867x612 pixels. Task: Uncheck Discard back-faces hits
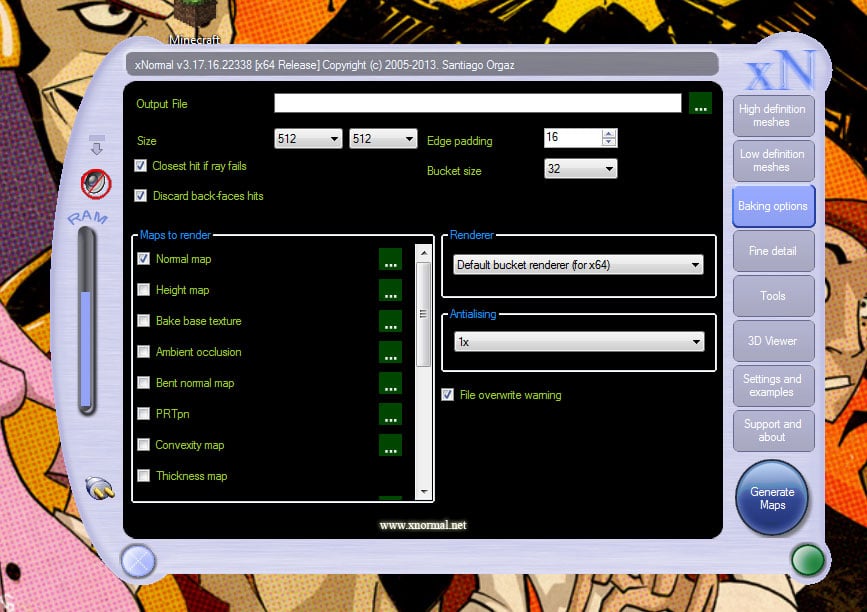pos(141,196)
